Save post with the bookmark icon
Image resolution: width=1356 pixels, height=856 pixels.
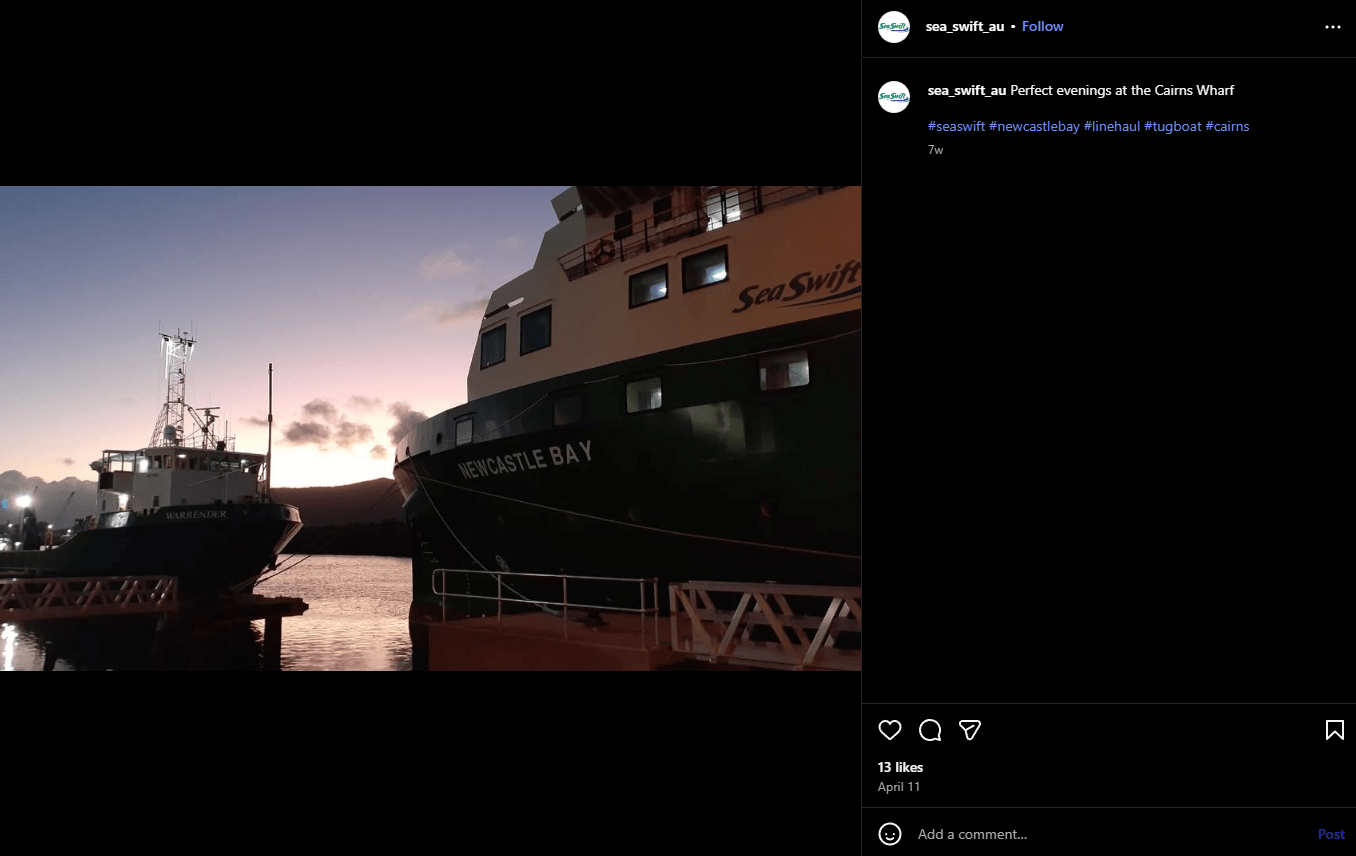click(x=1334, y=730)
